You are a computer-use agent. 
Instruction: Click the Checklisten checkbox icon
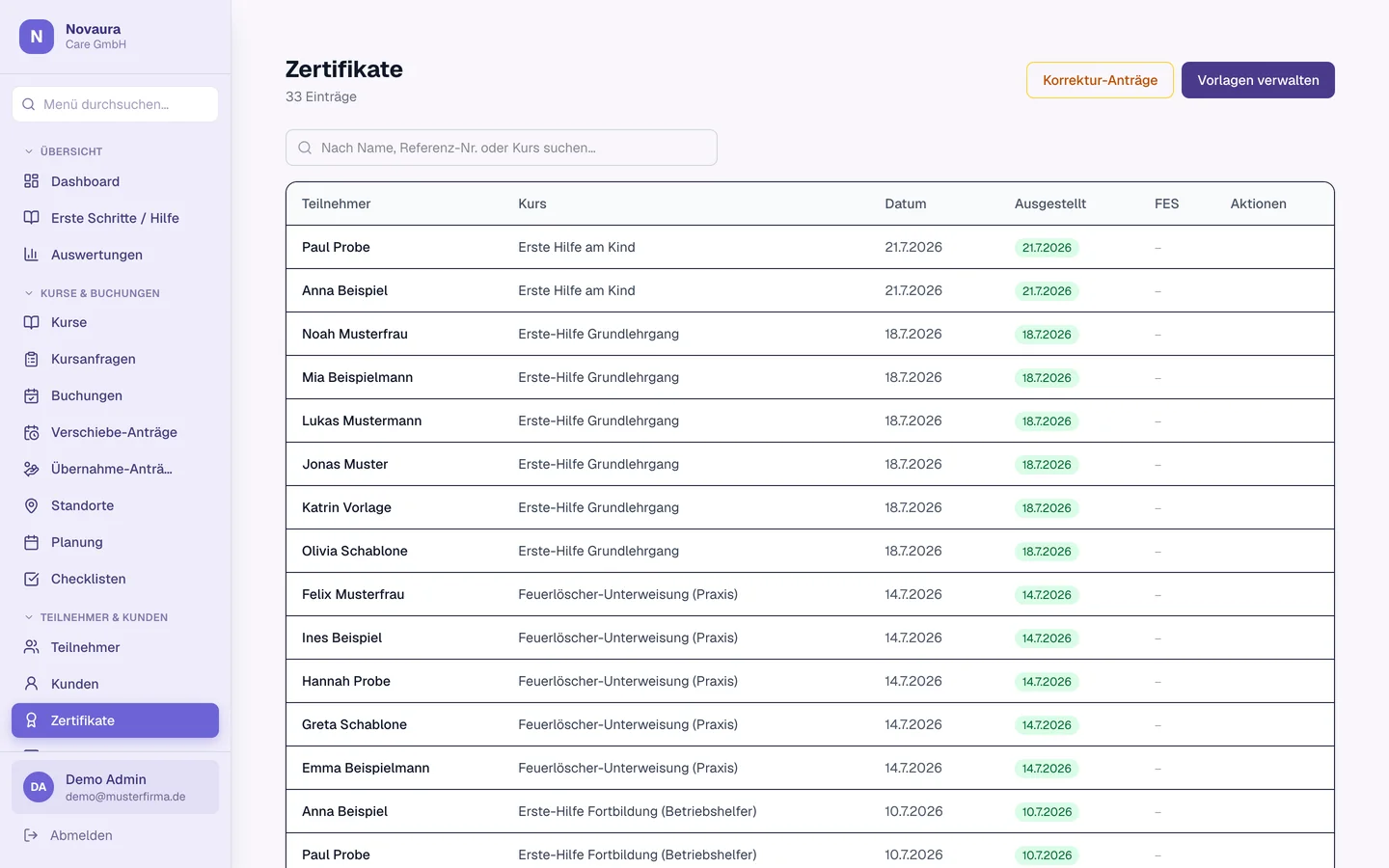[31, 579]
